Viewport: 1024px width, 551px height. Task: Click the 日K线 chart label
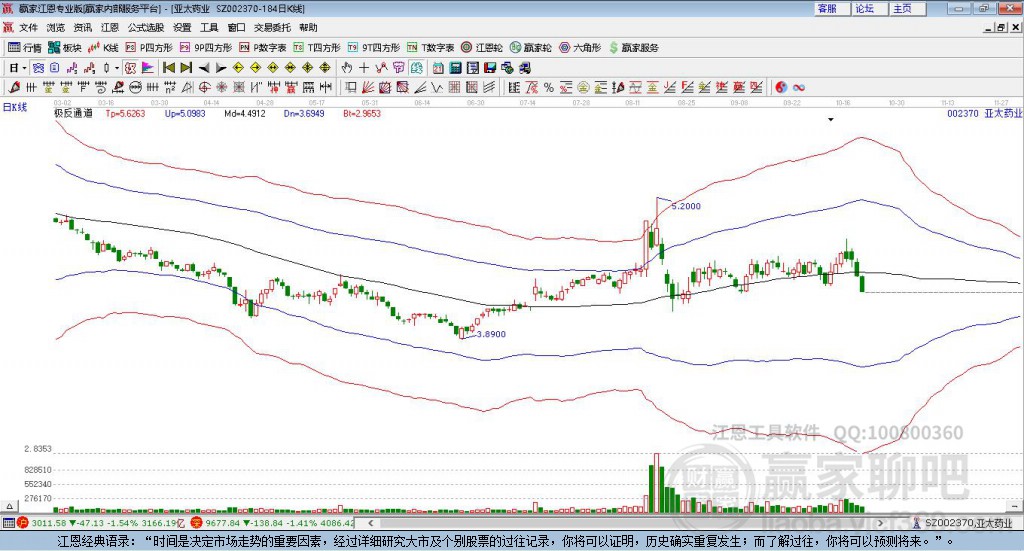click(14, 107)
